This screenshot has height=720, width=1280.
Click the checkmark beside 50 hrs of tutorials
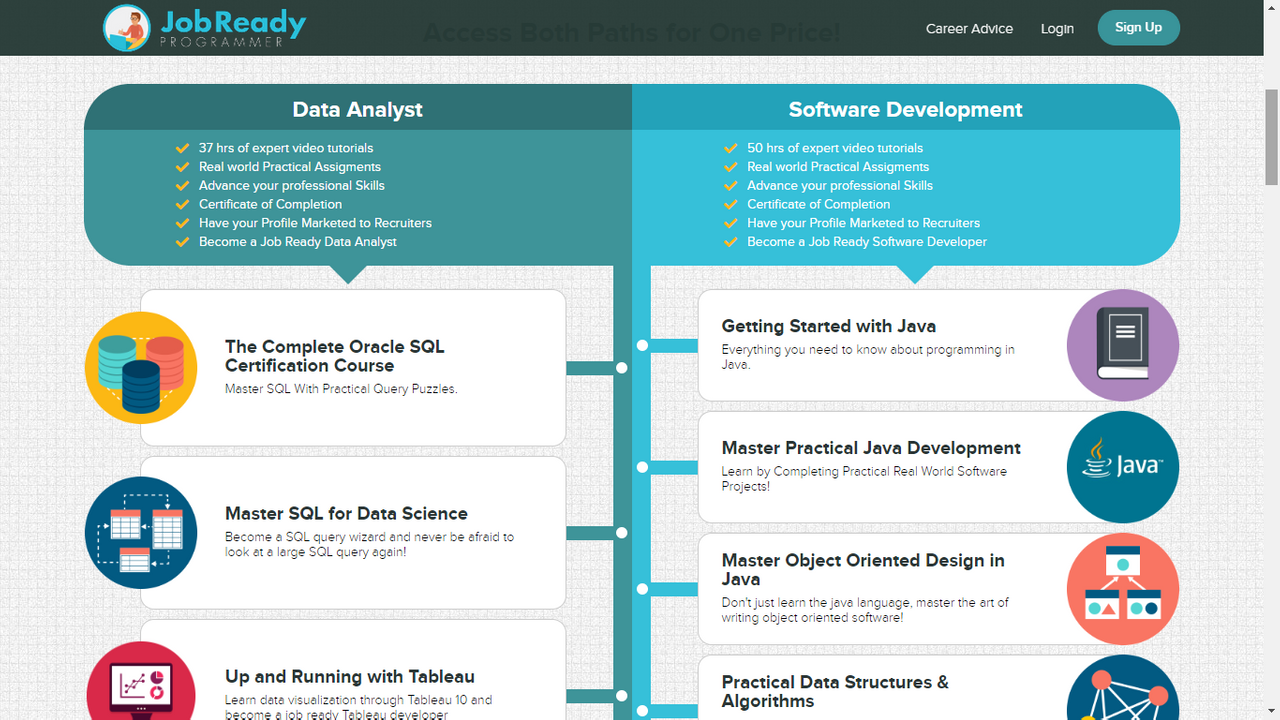[x=731, y=147]
